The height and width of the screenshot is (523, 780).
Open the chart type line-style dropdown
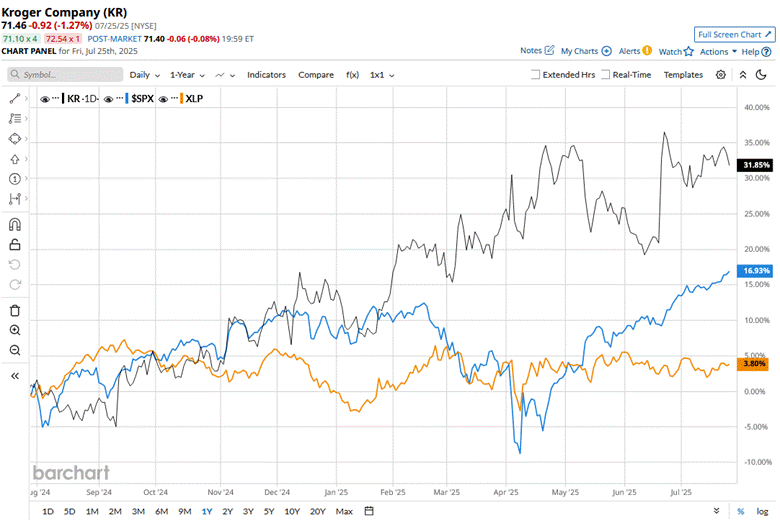pos(225,75)
